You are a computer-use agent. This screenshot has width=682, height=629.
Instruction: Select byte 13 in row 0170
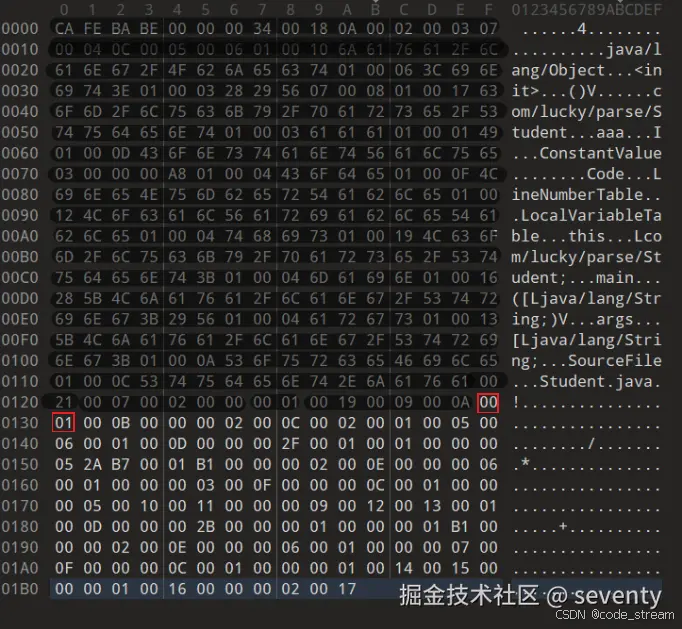431,506
